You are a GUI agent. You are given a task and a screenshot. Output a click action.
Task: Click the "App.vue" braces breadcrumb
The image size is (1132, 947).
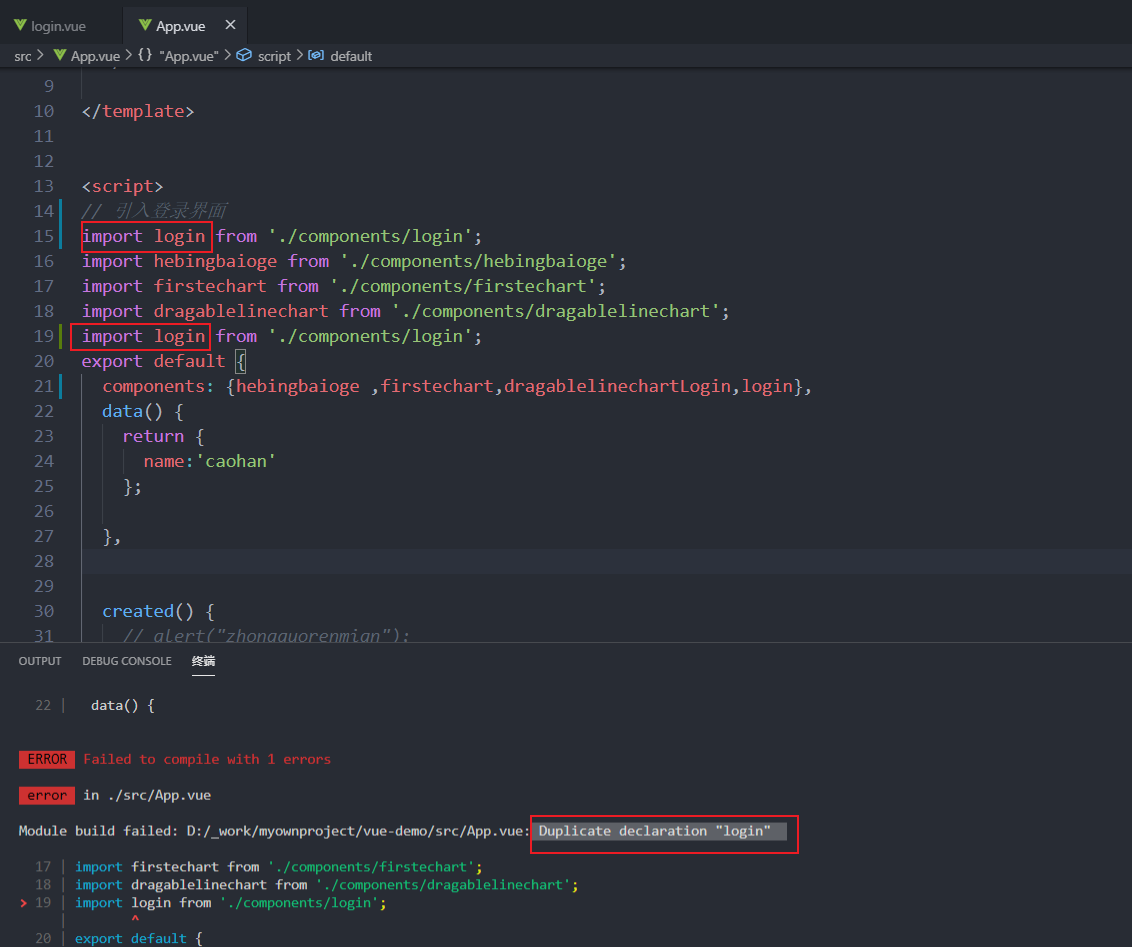coord(188,56)
